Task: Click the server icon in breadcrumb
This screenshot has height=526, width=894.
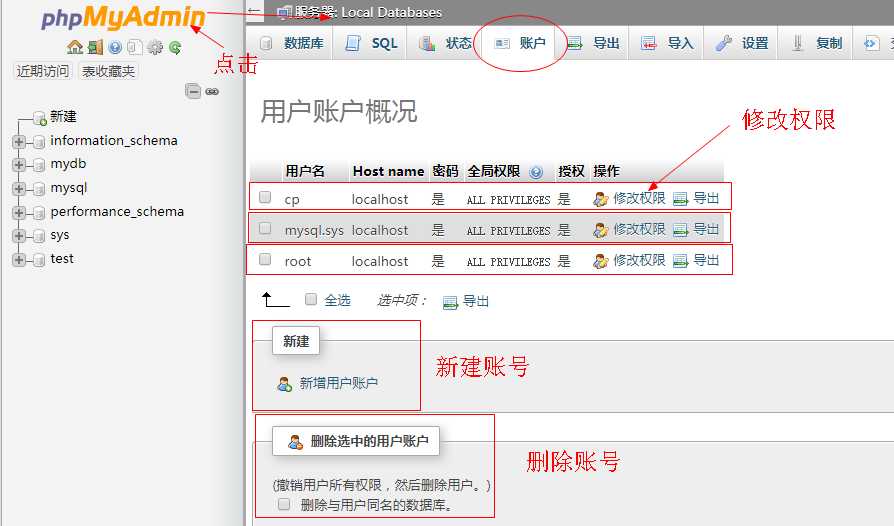Action: [x=285, y=13]
